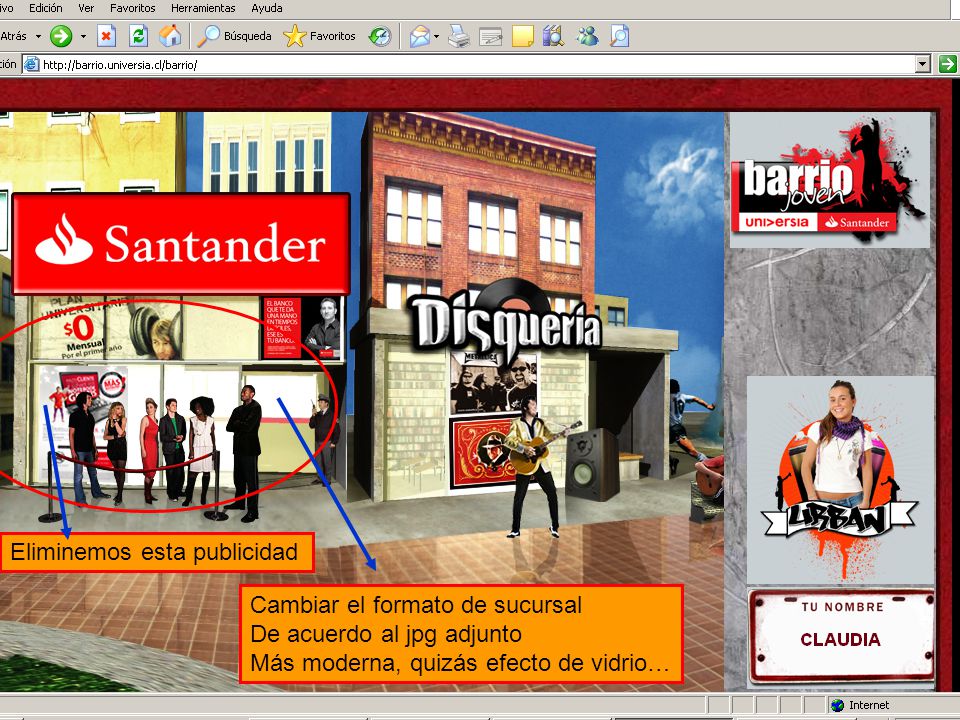Viewport: 960px width, 720px height.
Task: Open the Favoritos star toolbar button
Action: pos(320,36)
